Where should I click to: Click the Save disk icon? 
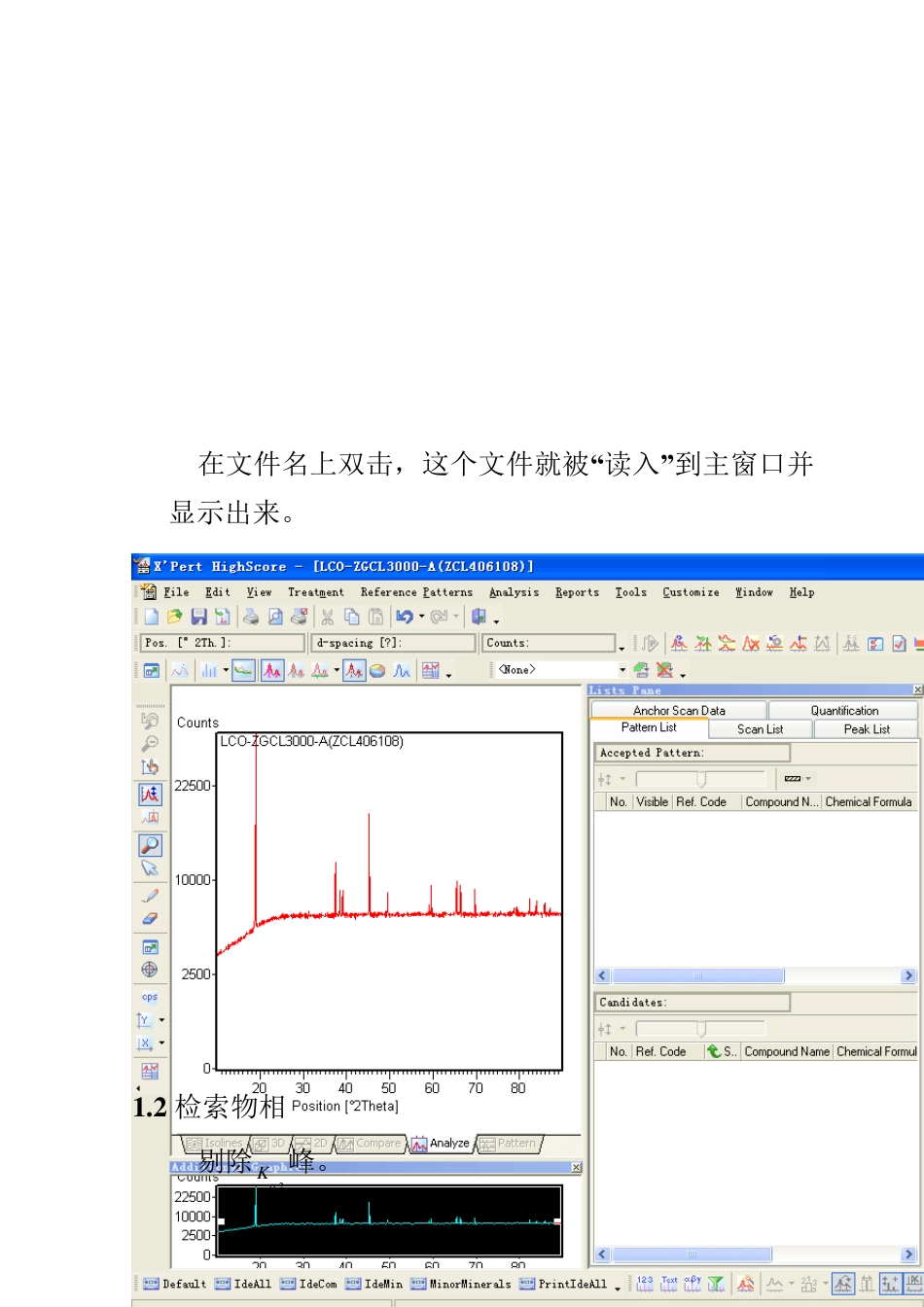point(198,617)
